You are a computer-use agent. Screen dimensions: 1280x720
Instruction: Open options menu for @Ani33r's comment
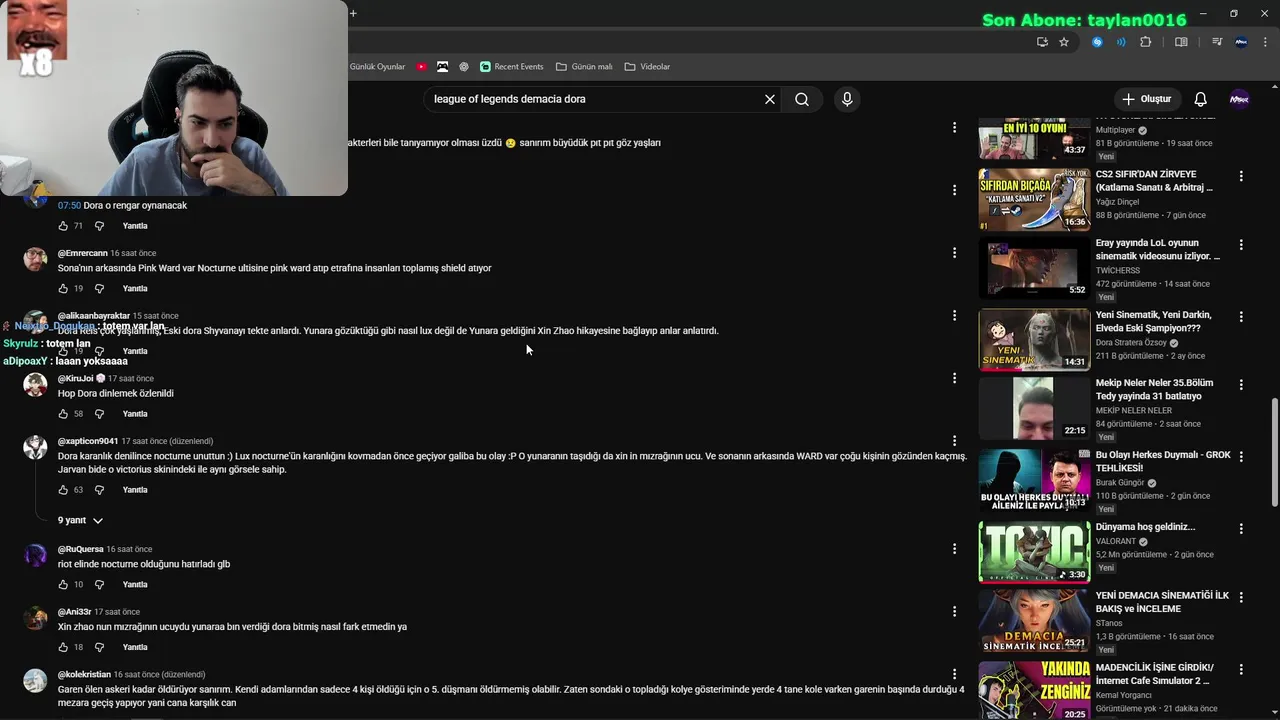click(x=954, y=612)
